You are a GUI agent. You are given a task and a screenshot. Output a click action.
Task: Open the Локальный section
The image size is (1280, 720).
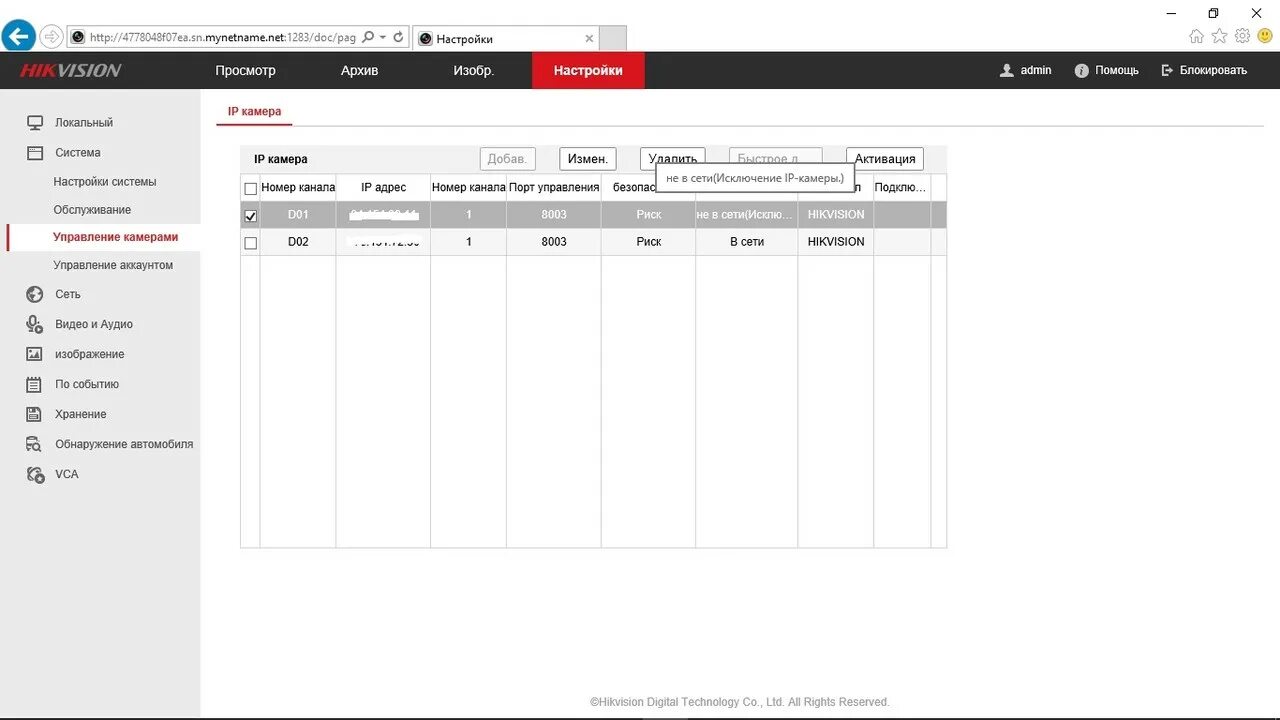[84, 123]
